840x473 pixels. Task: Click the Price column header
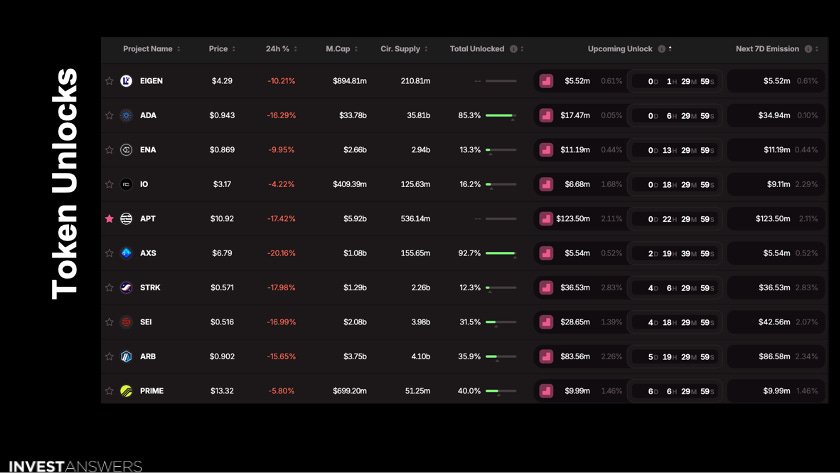coord(218,49)
